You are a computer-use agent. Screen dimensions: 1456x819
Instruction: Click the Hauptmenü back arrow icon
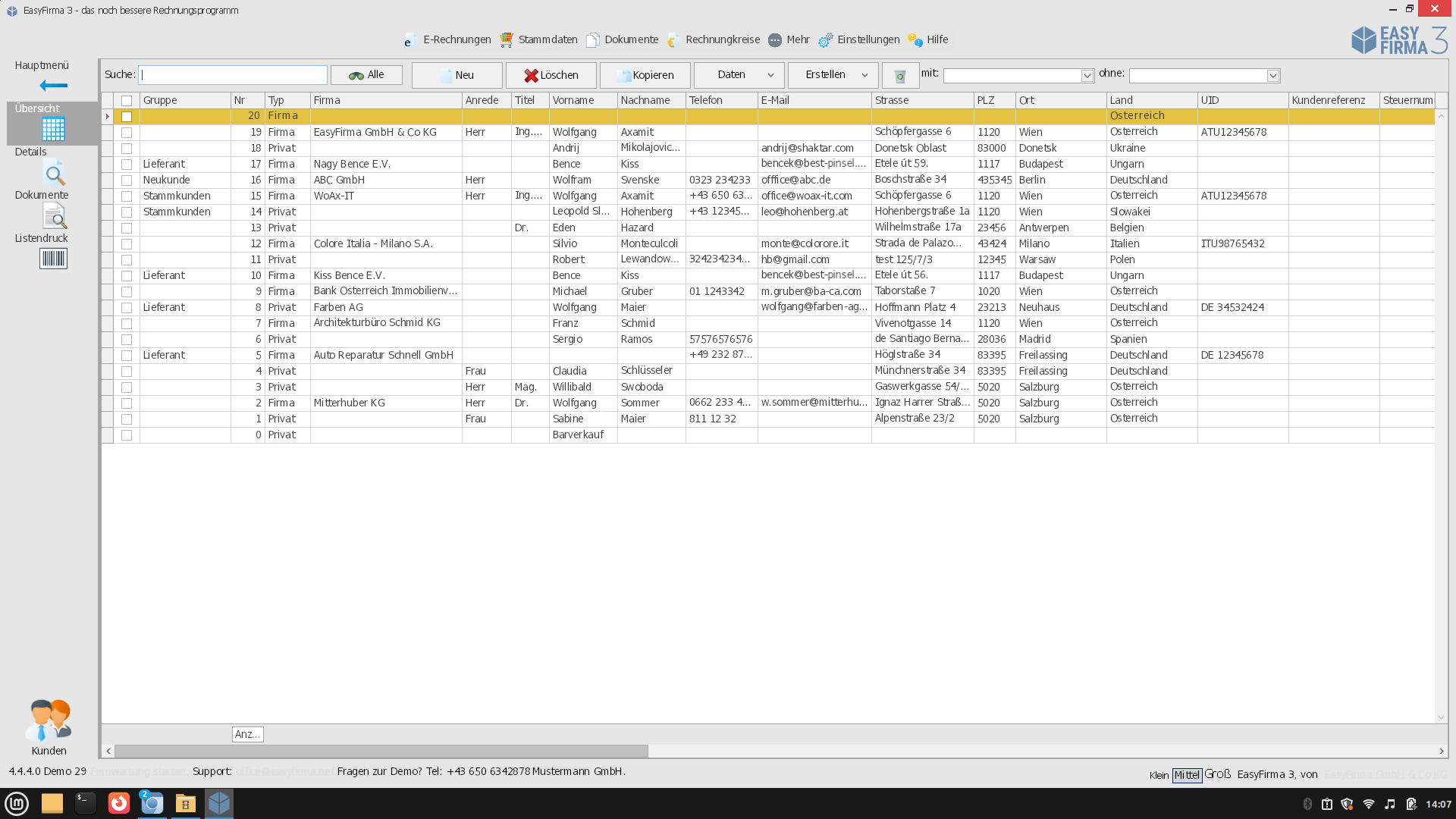click(x=53, y=86)
